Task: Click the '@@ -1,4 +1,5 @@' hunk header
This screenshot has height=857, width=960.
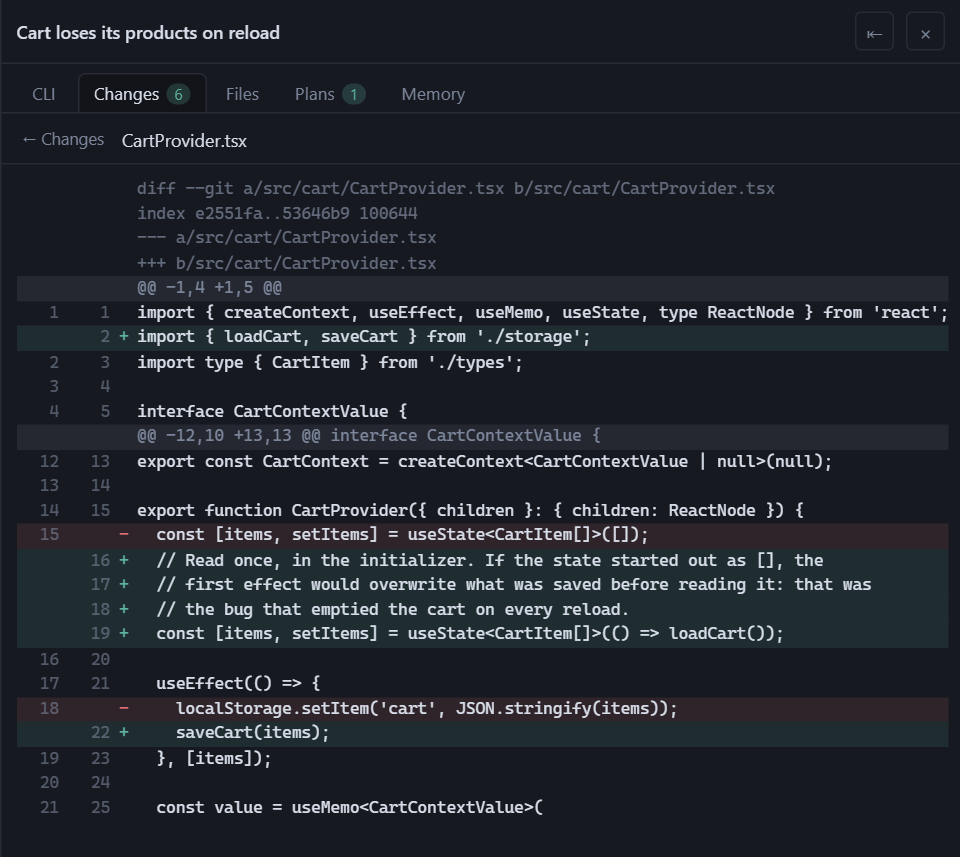Action: (482, 288)
